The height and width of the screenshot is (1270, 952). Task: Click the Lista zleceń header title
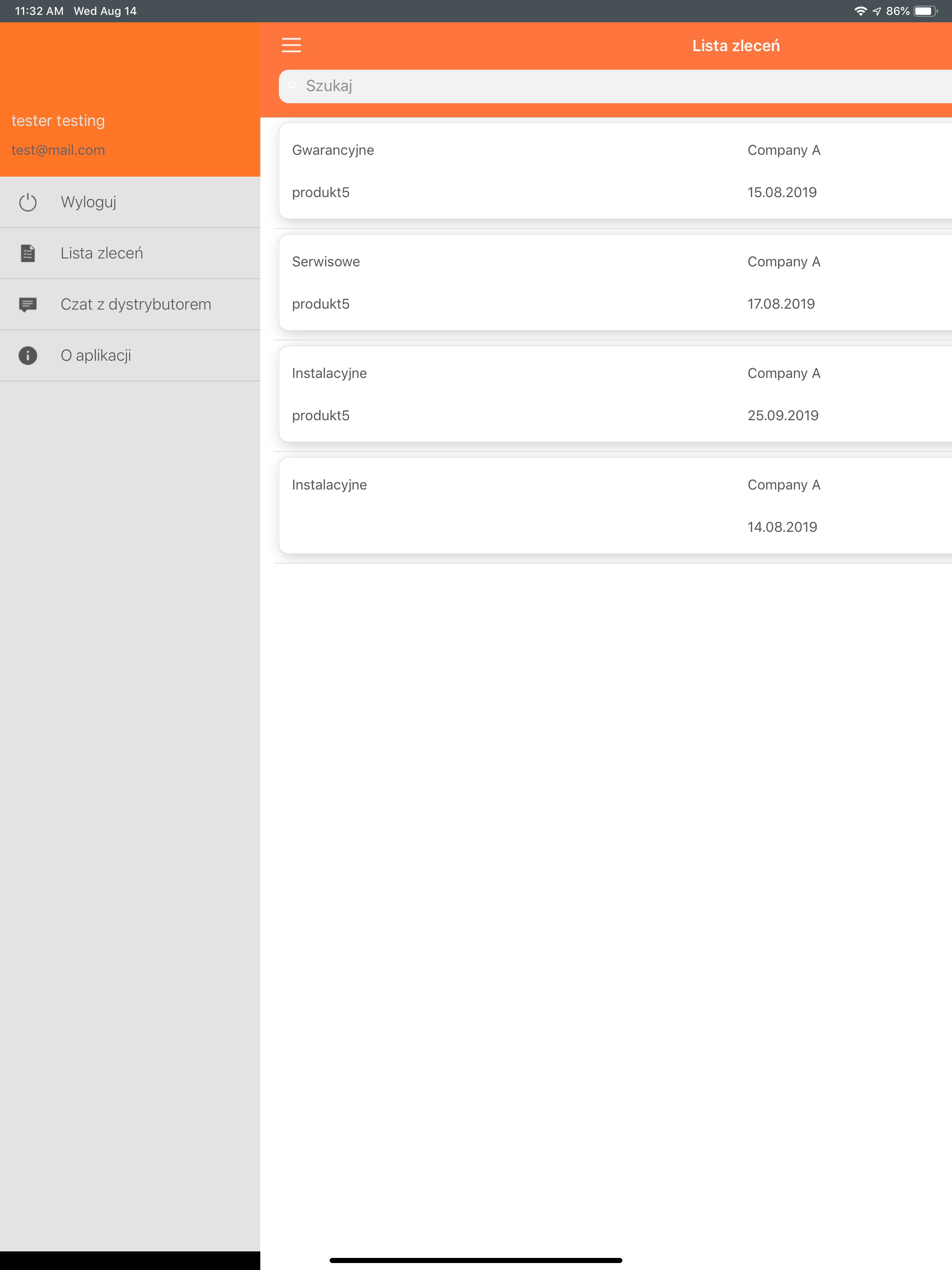tap(735, 46)
